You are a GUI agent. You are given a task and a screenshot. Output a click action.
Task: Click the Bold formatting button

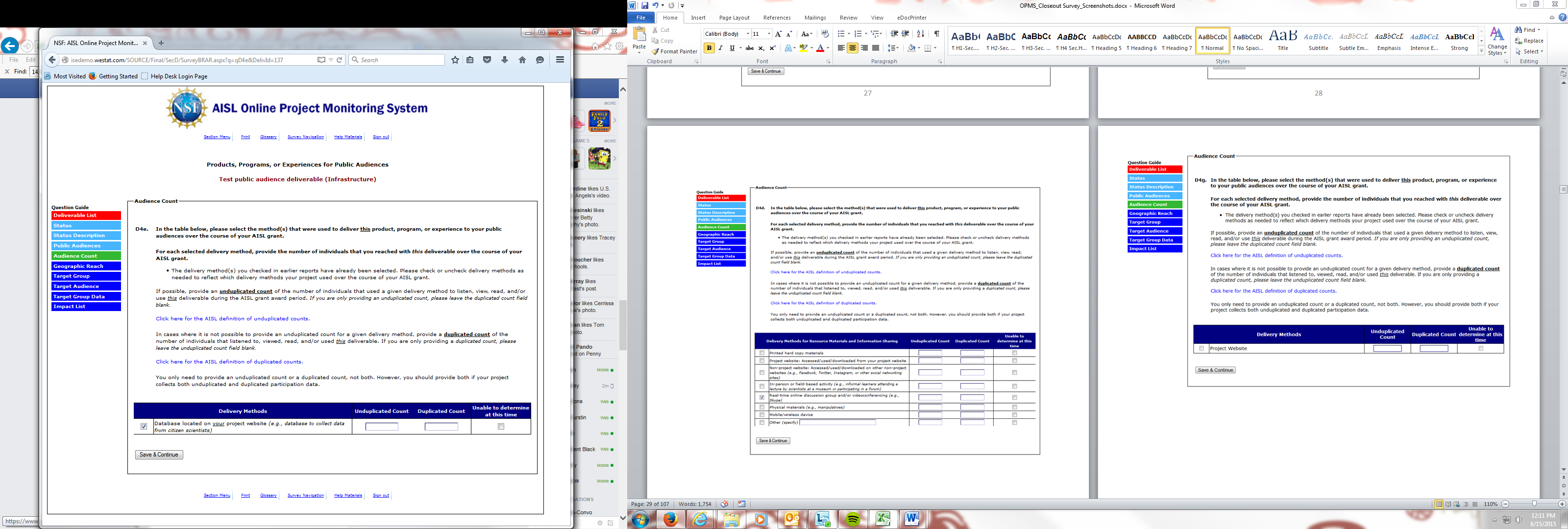709,48
